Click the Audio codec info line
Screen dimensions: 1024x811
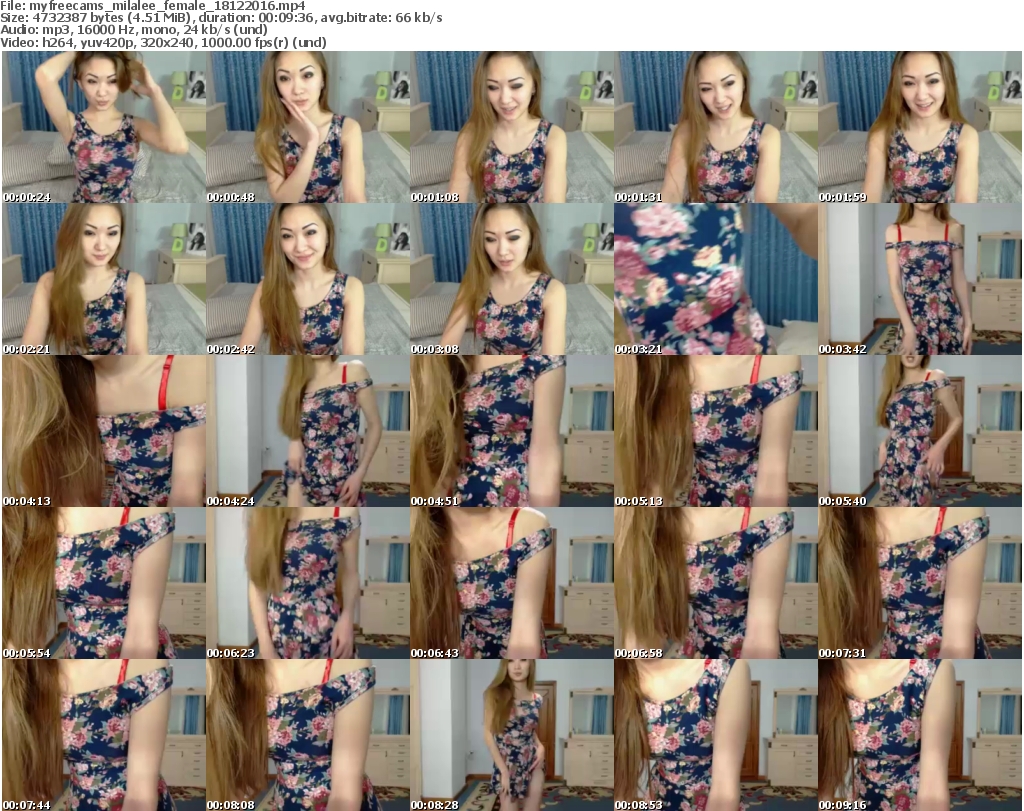coord(135,30)
